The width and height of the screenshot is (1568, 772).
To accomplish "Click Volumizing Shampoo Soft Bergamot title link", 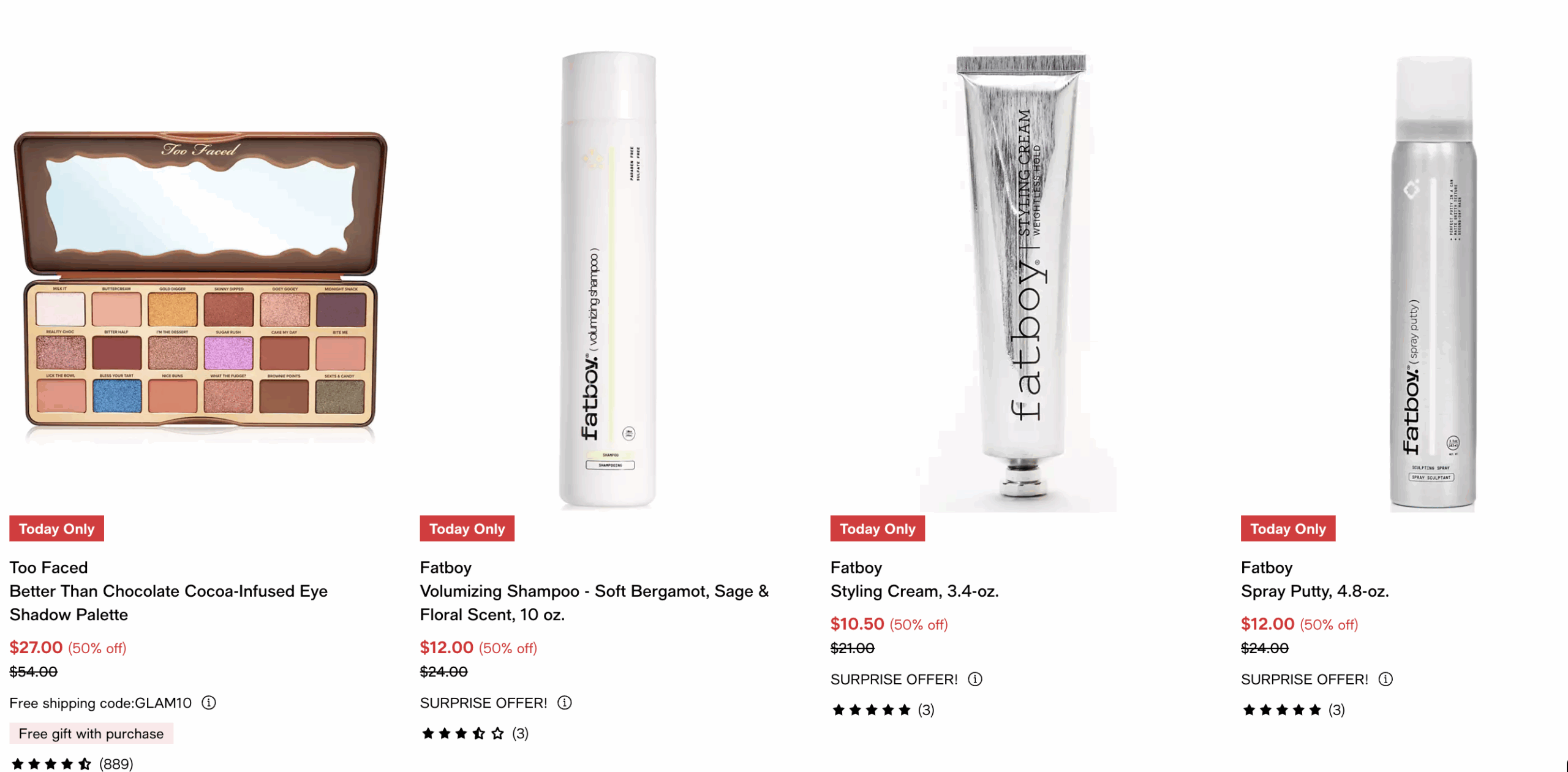I will point(594,603).
